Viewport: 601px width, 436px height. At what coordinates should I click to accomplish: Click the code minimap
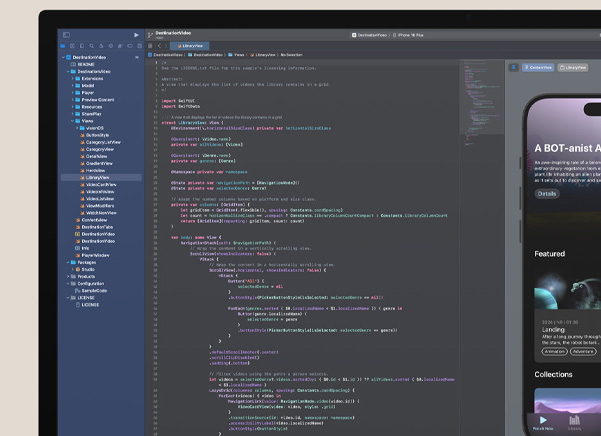[x=482, y=102]
